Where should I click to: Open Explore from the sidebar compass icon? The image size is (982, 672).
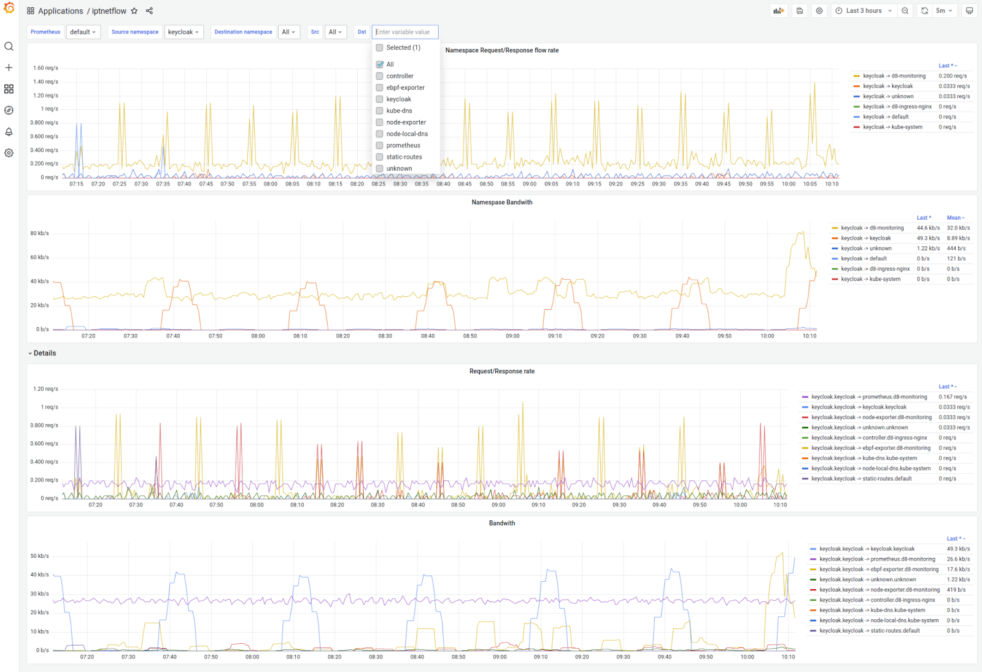8,110
